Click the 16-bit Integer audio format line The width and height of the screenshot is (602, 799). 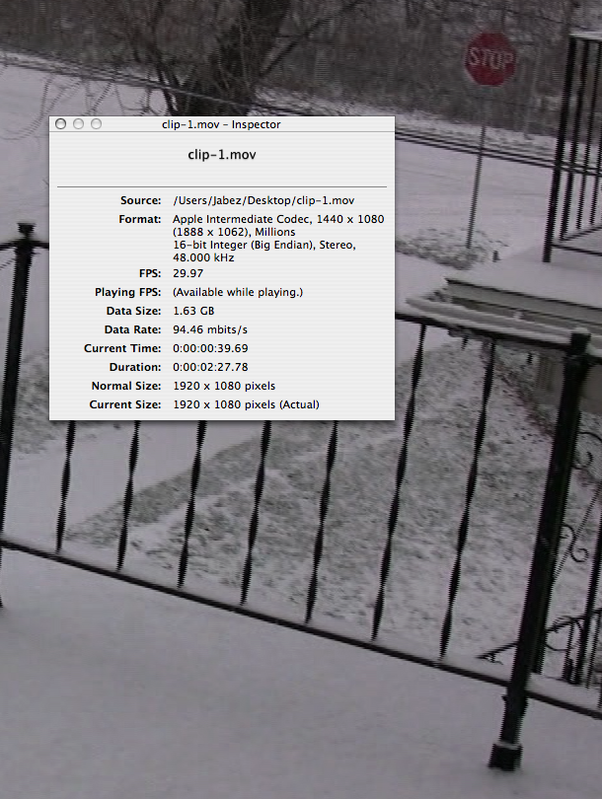click(x=264, y=245)
